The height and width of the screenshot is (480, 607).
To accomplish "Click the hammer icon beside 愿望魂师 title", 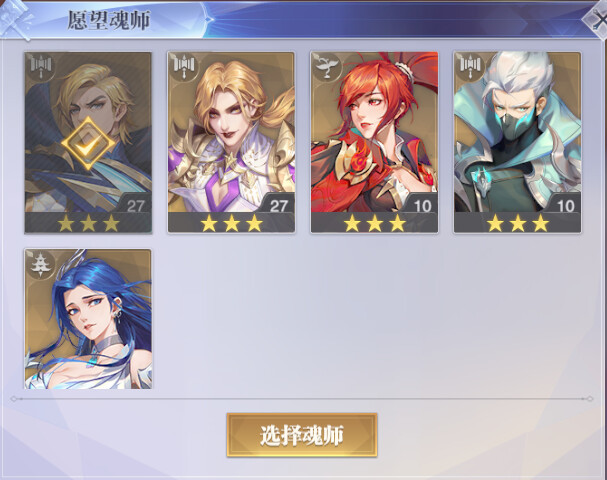I will pyautogui.click(x=15, y=18).
